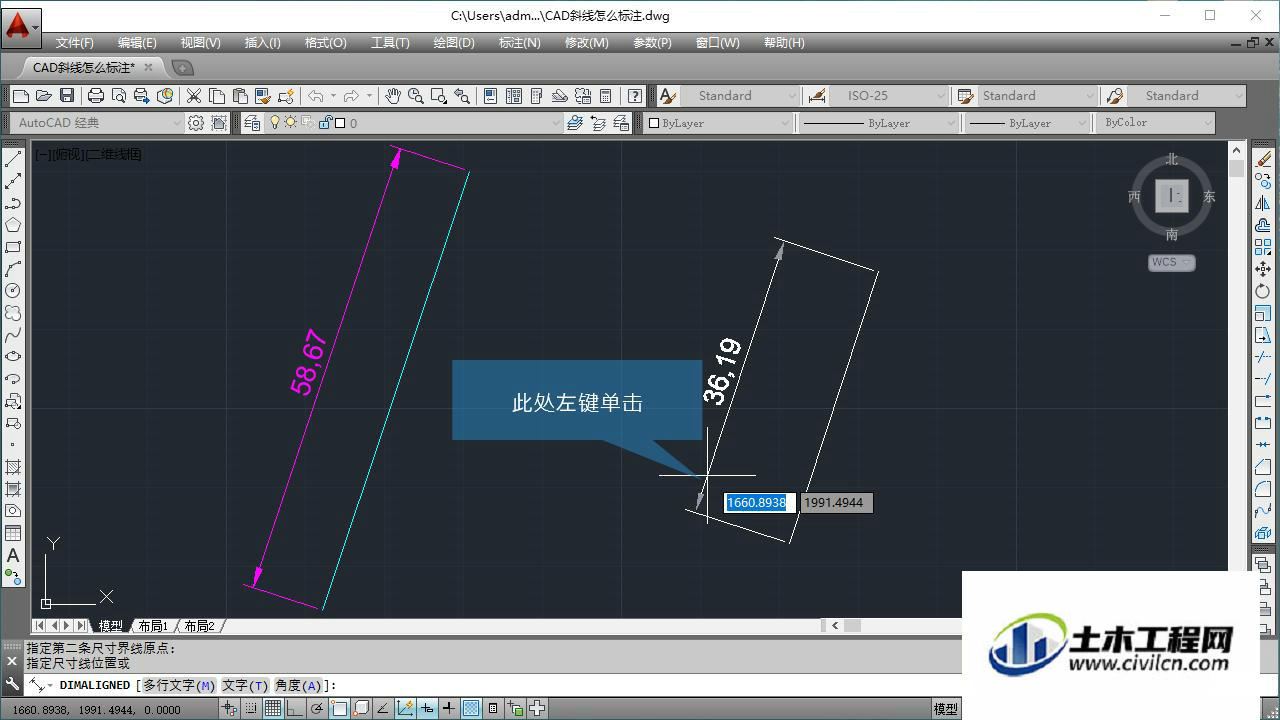Activate Zoom Realtime magnifier icon
This screenshot has height=720, width=1280.
tap(415, 96)
